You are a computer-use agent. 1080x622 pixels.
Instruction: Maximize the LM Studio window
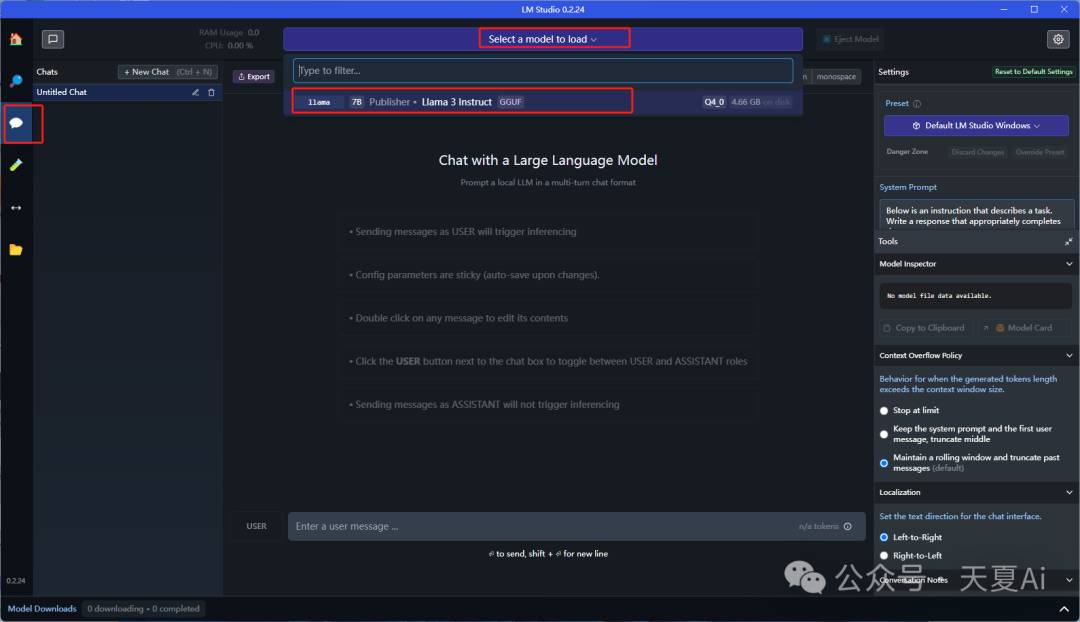tap(1034, 10)
